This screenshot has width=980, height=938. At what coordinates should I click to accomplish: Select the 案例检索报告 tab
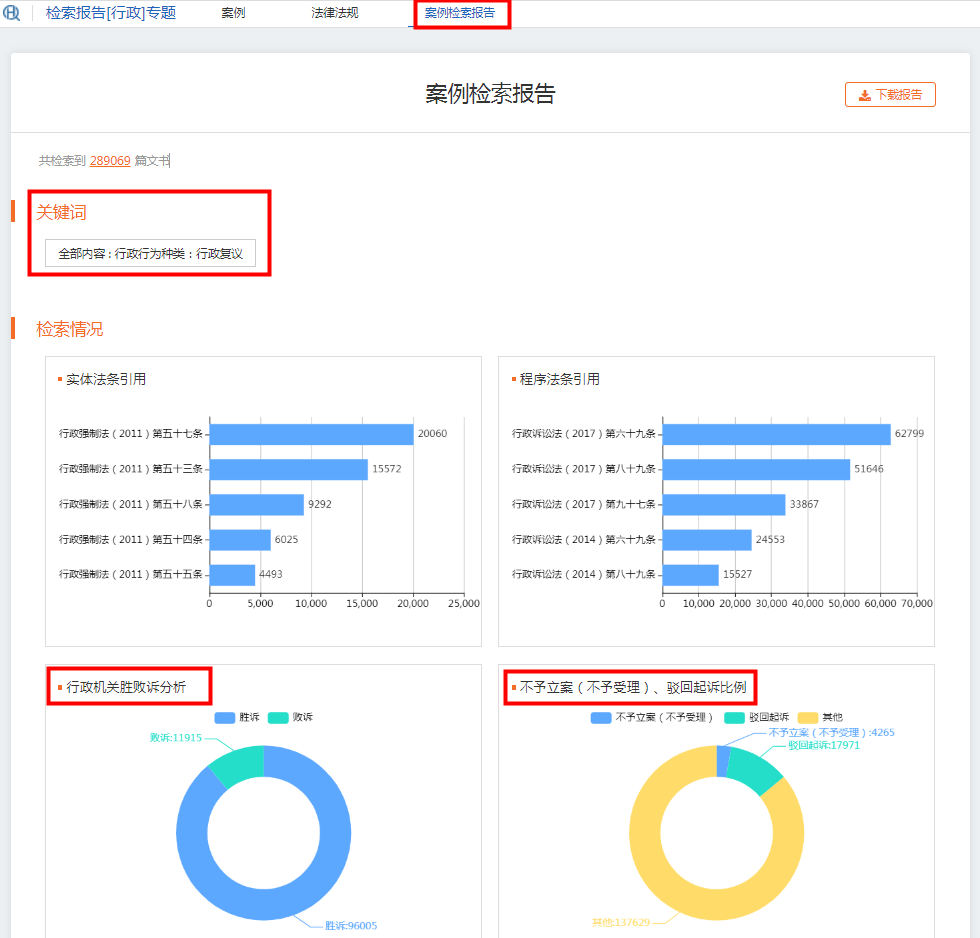point(459,13)
